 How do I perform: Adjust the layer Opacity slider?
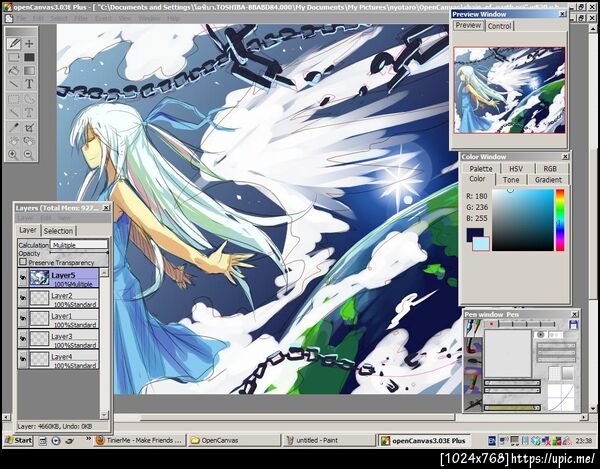[79, 253]
